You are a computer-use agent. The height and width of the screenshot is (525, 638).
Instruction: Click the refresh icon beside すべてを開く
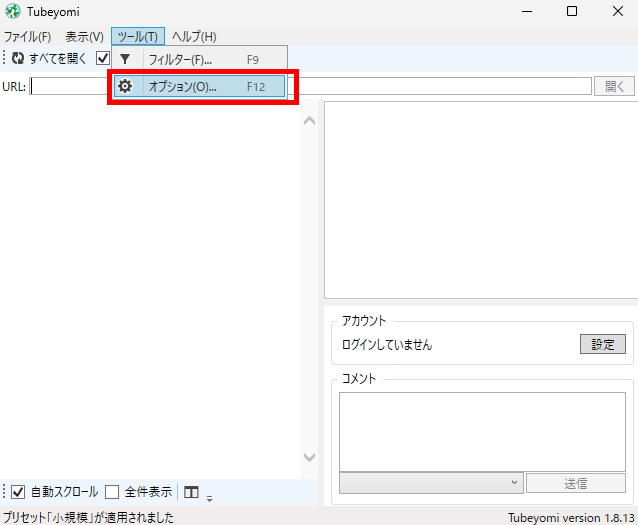[17, 59]
